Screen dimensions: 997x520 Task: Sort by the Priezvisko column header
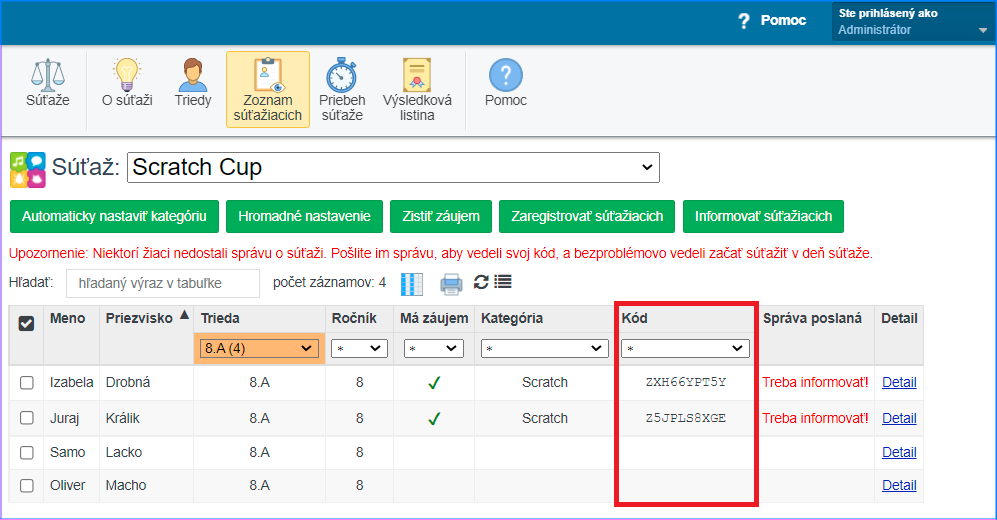tap(139, 318)
